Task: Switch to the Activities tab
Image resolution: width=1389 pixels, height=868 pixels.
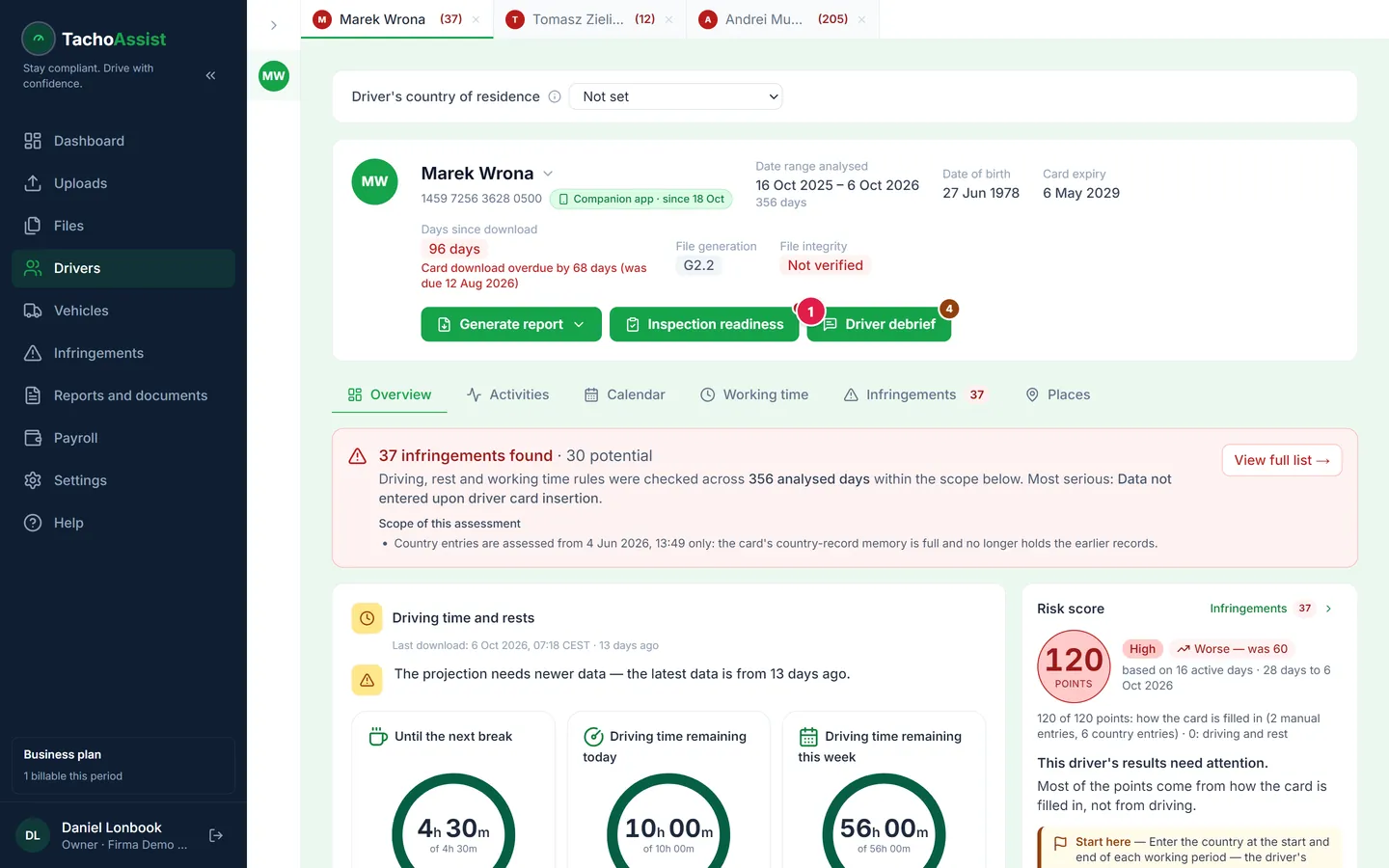Action: tap(507, 394)
